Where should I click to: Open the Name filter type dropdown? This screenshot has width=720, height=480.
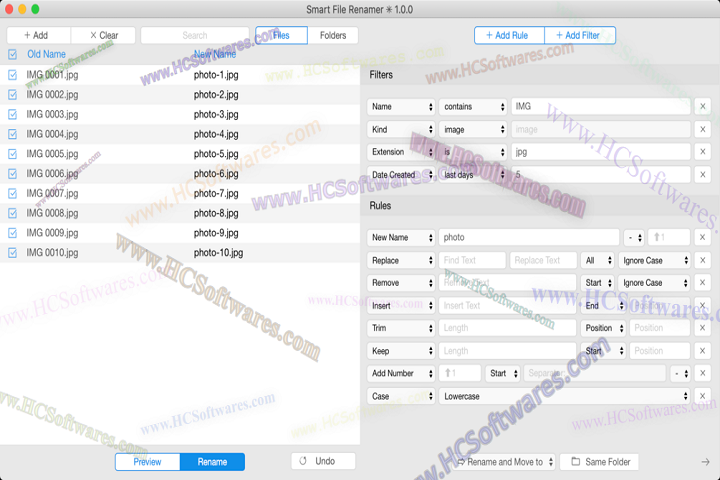[401, 107]
